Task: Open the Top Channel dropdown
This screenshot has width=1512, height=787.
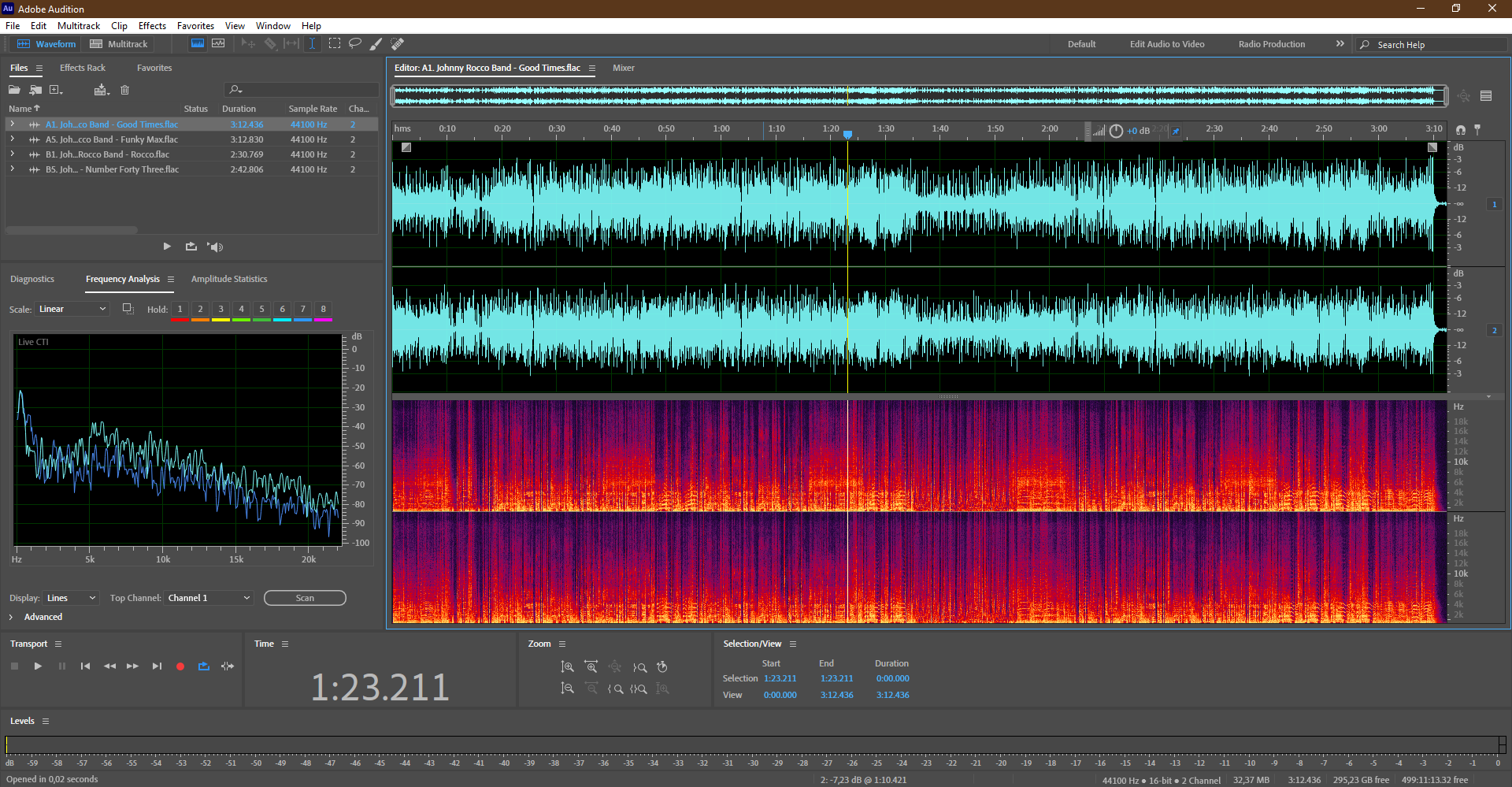Action: [209, 598]
